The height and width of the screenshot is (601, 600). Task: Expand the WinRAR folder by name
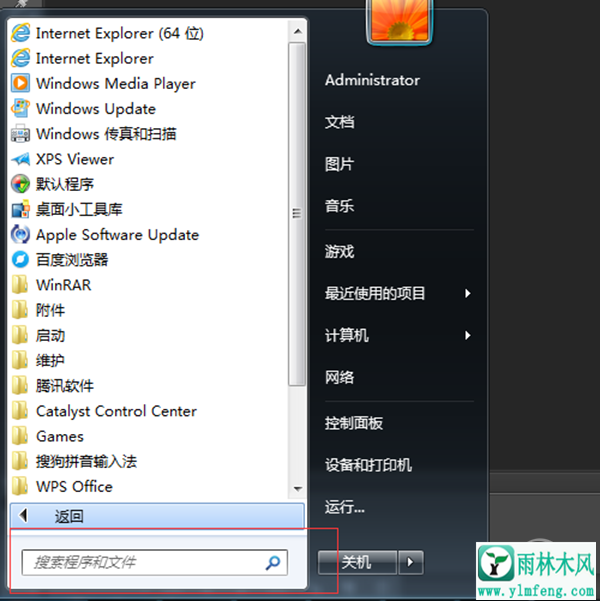[x=63, y=285]
